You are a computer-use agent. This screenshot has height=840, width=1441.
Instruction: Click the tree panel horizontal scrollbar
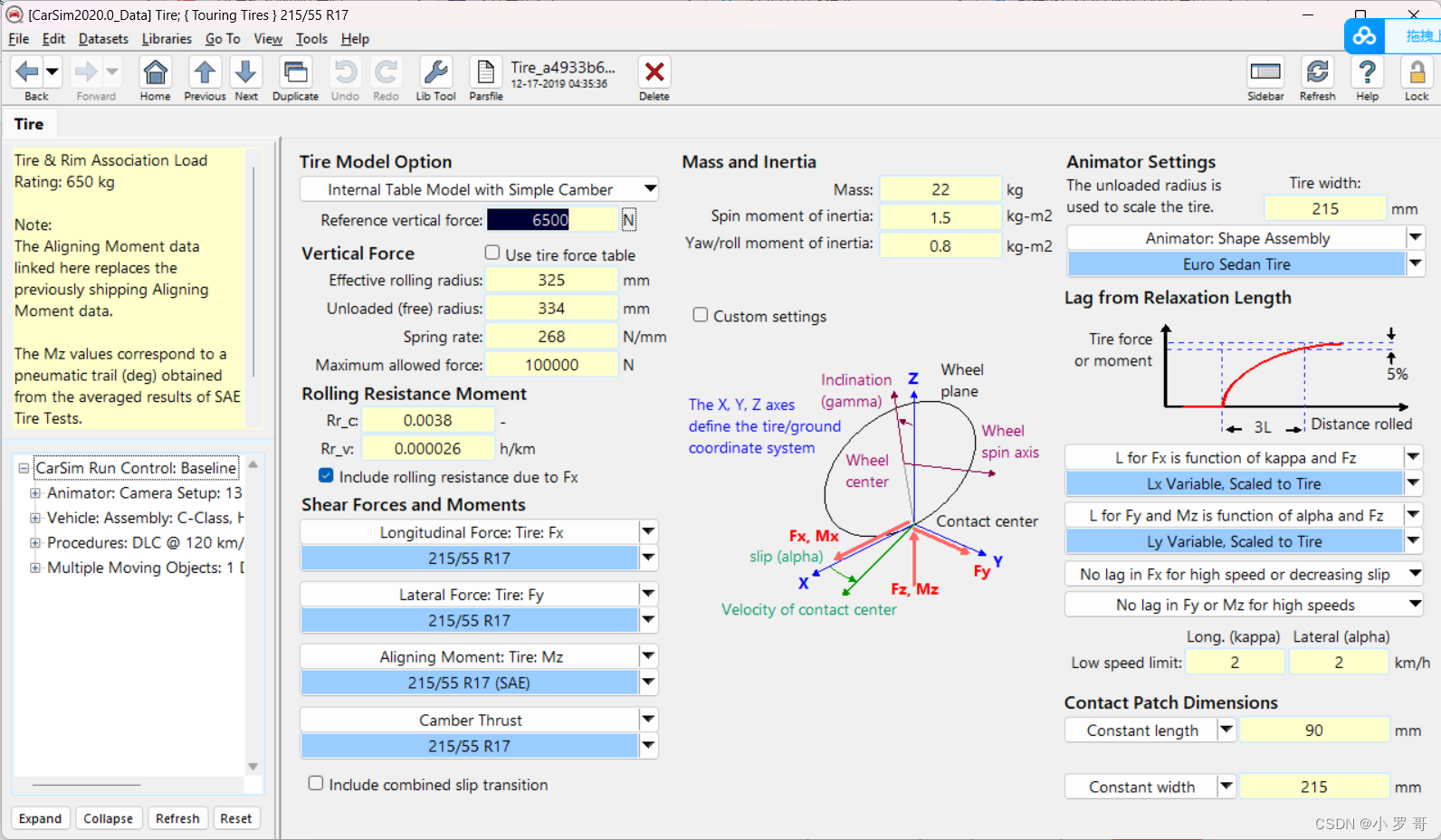pyautogui.click(x=87, y=785)
